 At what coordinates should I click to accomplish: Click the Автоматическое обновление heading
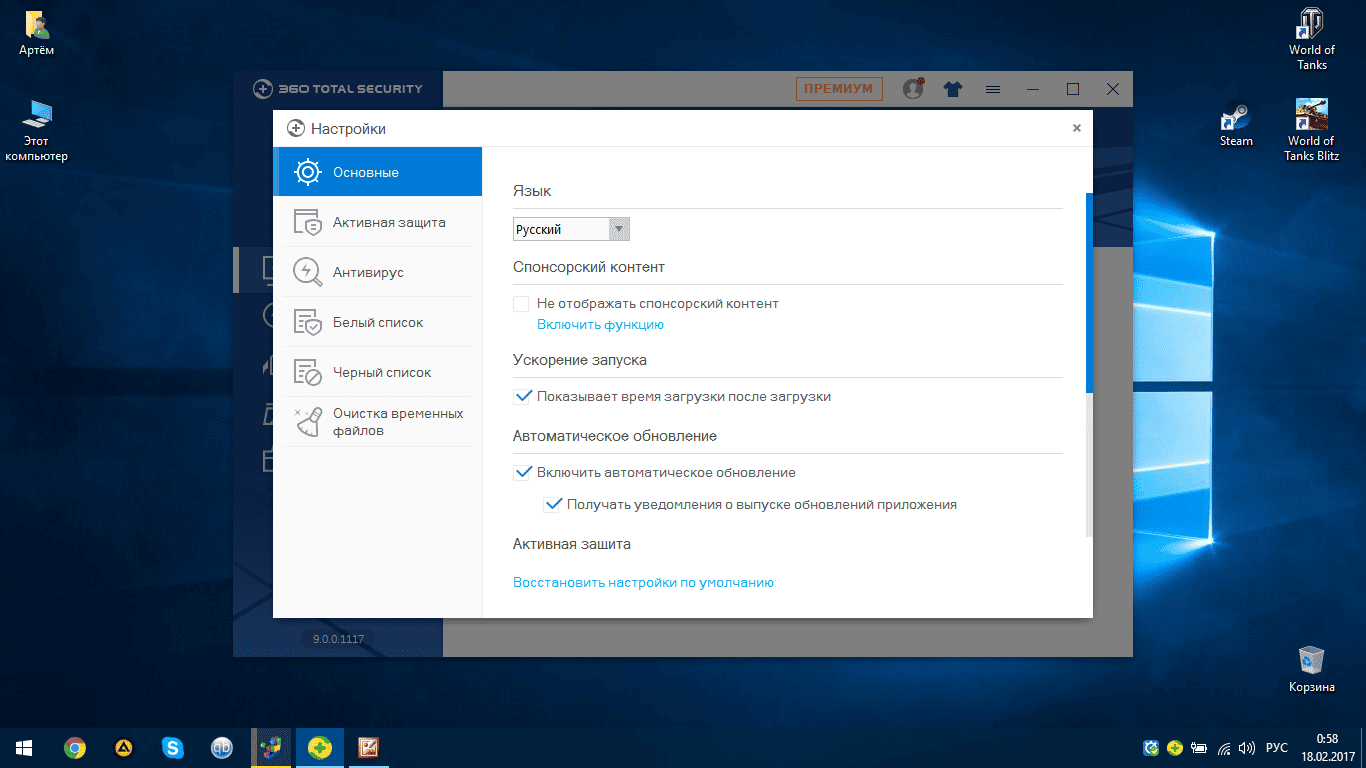615,436
